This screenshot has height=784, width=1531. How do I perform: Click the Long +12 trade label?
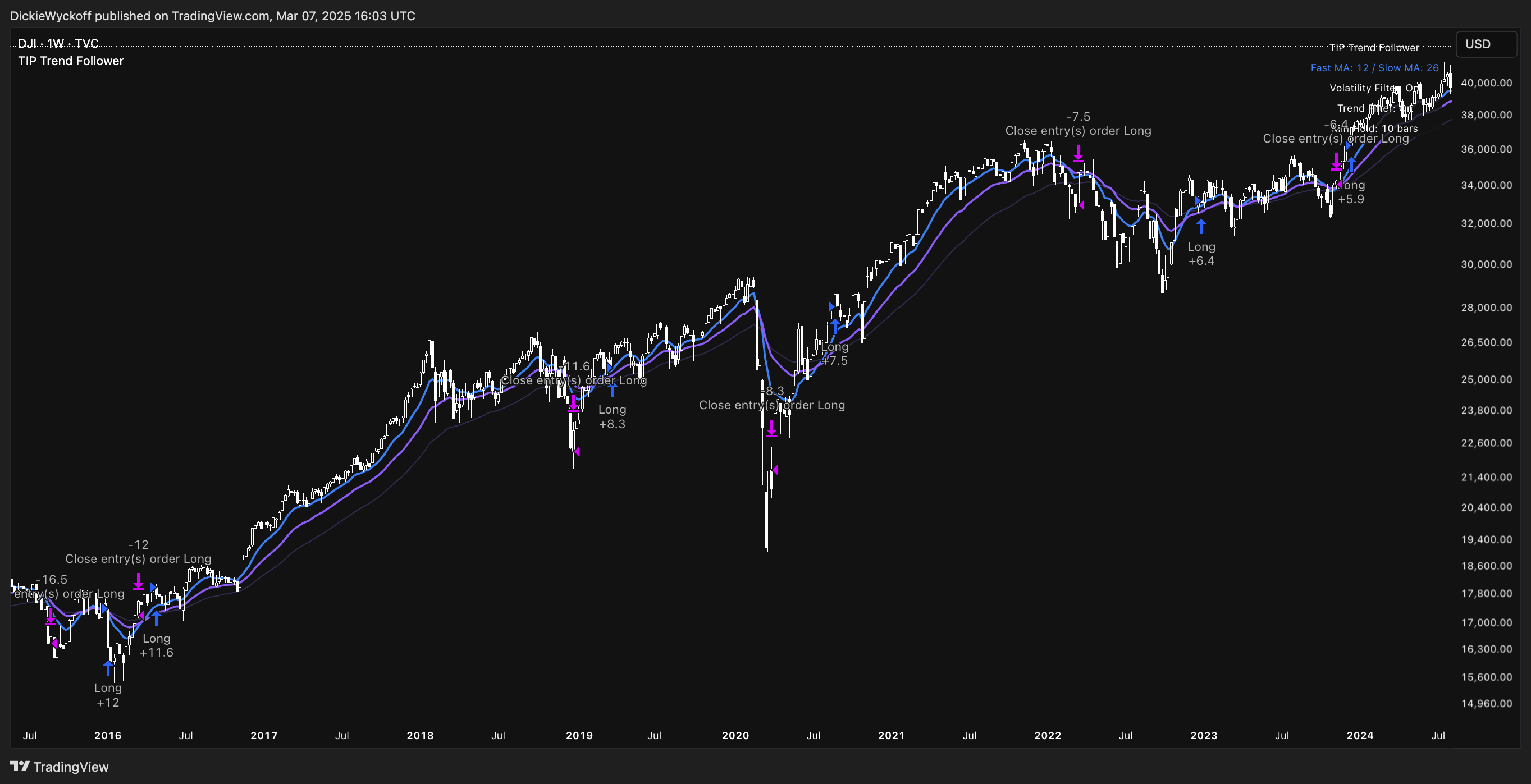coord(108,695)
